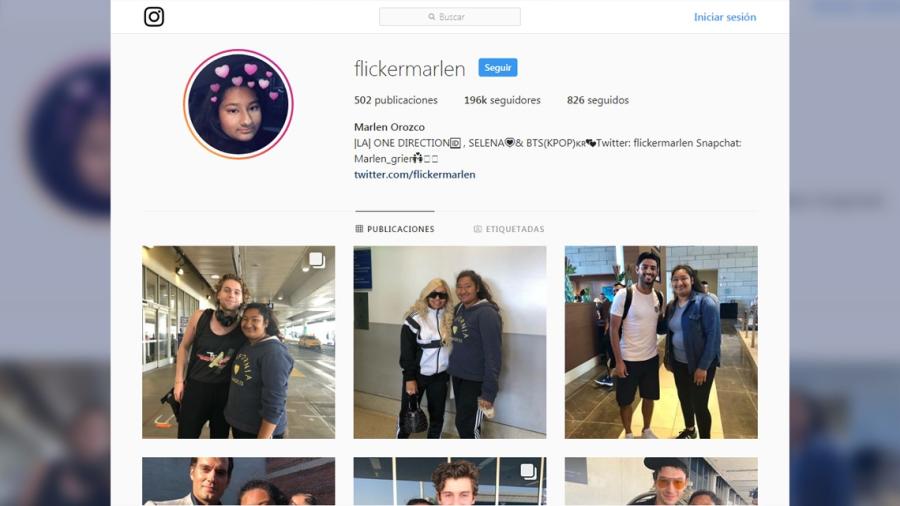
Task: Open the twitter.com/flickermarlen link
Action: 414,174
